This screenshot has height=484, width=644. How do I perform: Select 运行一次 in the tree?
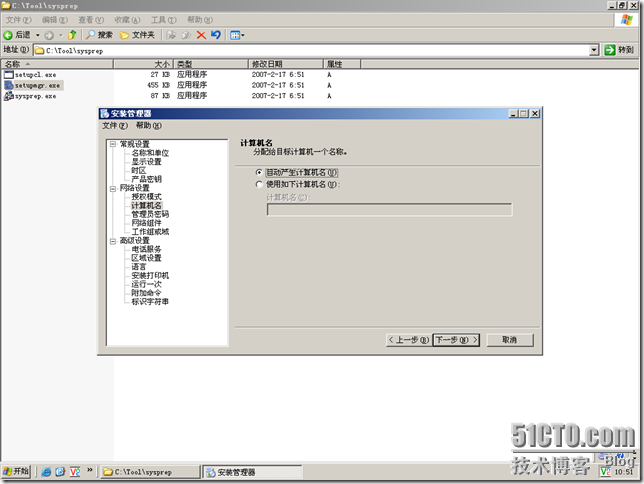coord(146,284)
